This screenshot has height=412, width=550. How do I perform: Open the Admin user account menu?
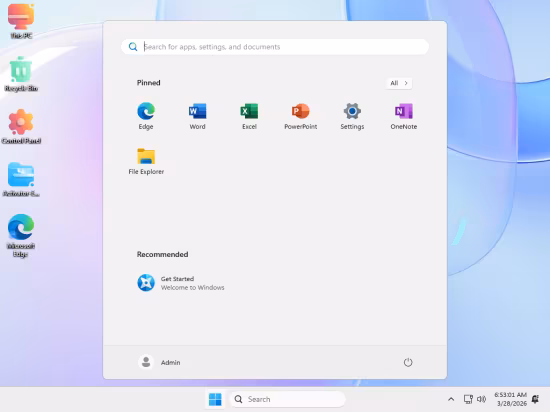(159, 362)
